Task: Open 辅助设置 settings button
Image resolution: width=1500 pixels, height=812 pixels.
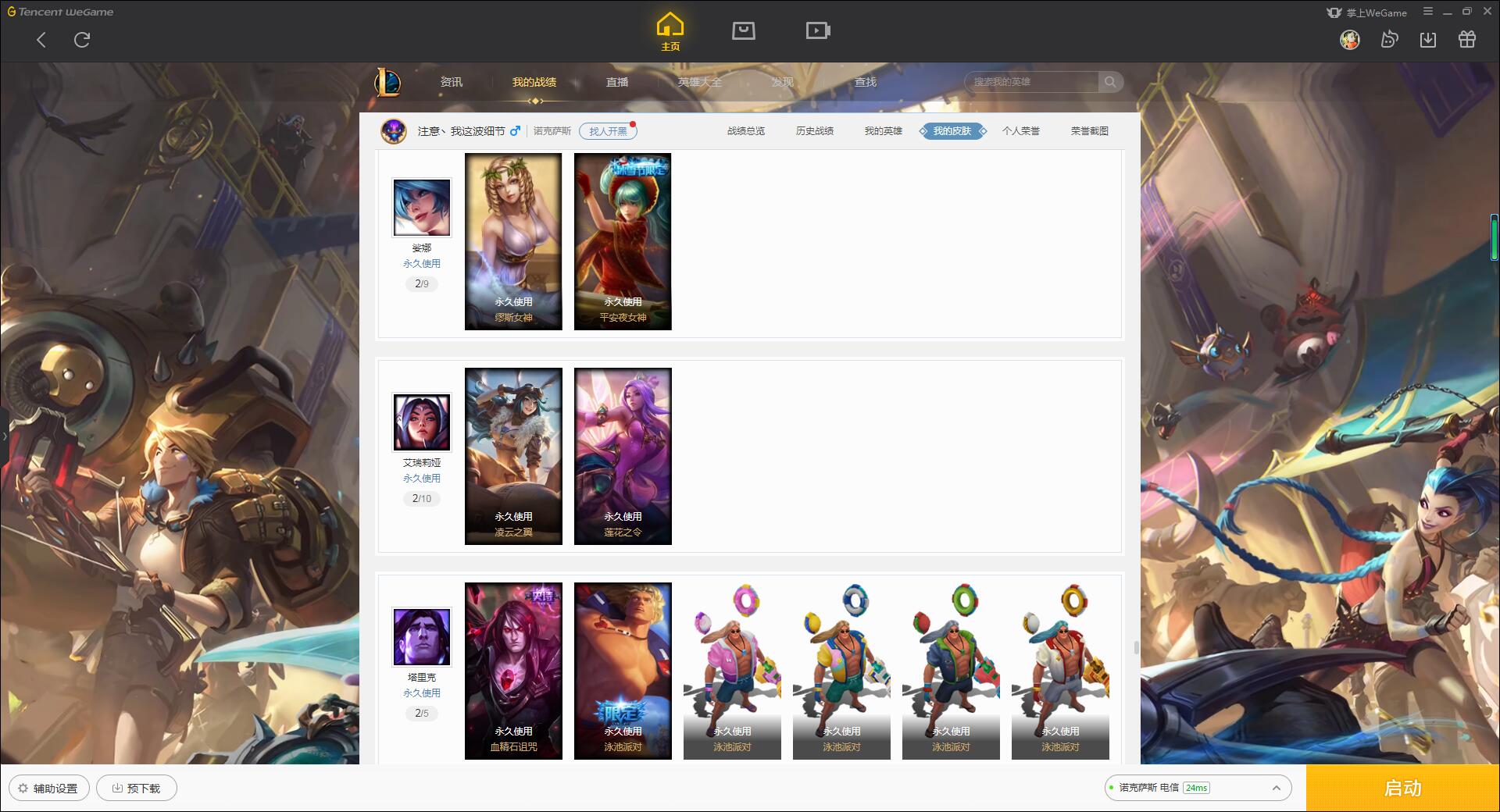Action: coord(48,788)
